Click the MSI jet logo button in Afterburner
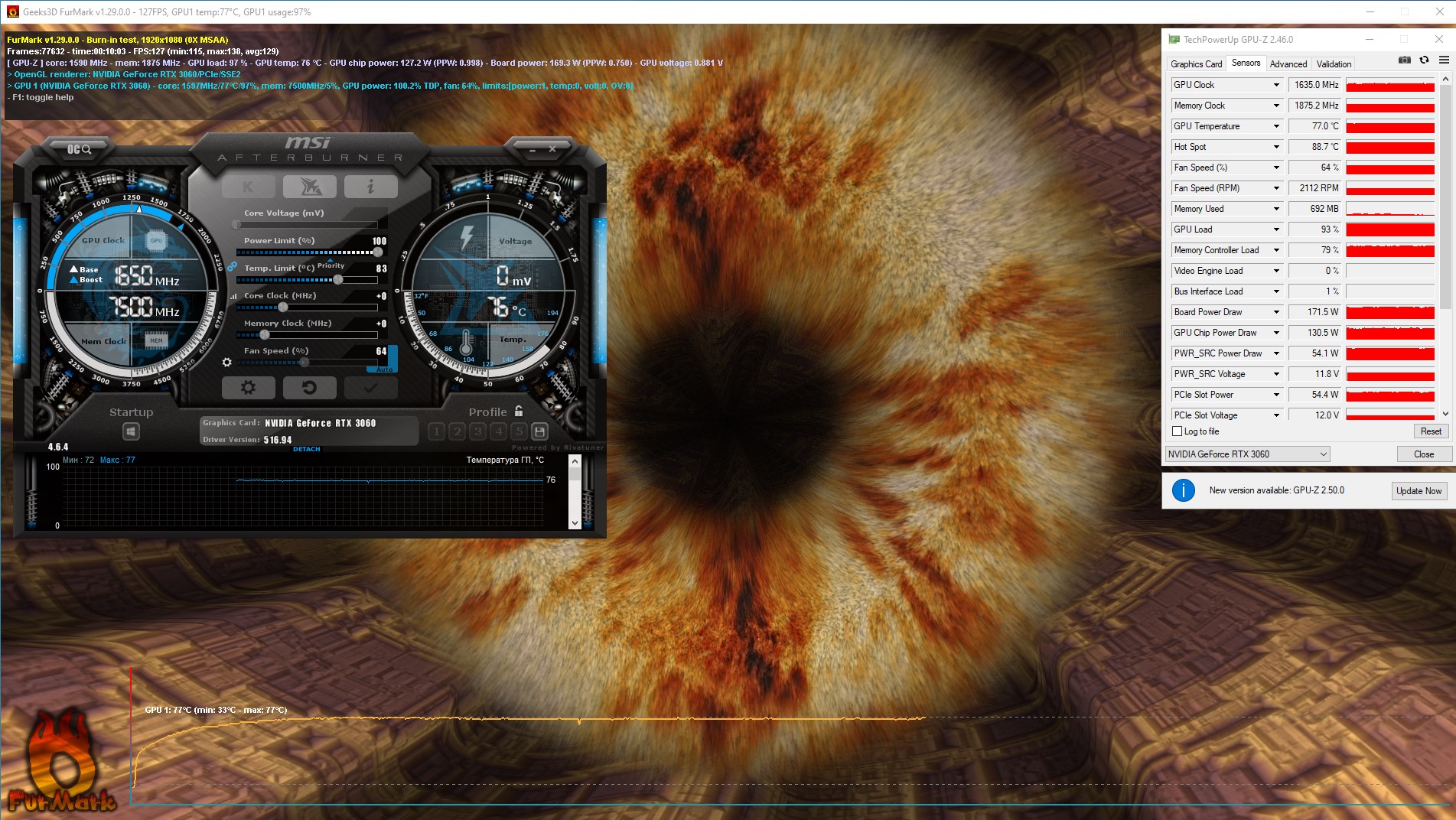Viewport: 1456px width, 820px height. tap(309, 186)
